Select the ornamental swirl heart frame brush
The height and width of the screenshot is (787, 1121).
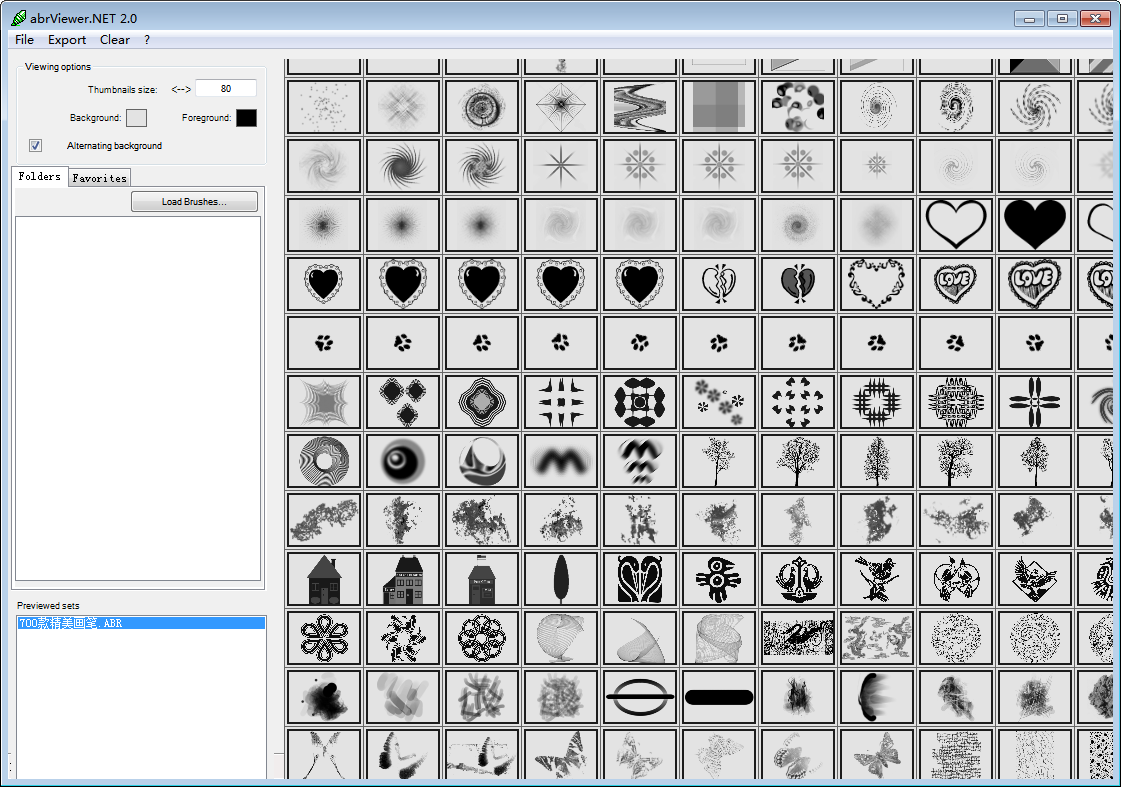[877, 284]
